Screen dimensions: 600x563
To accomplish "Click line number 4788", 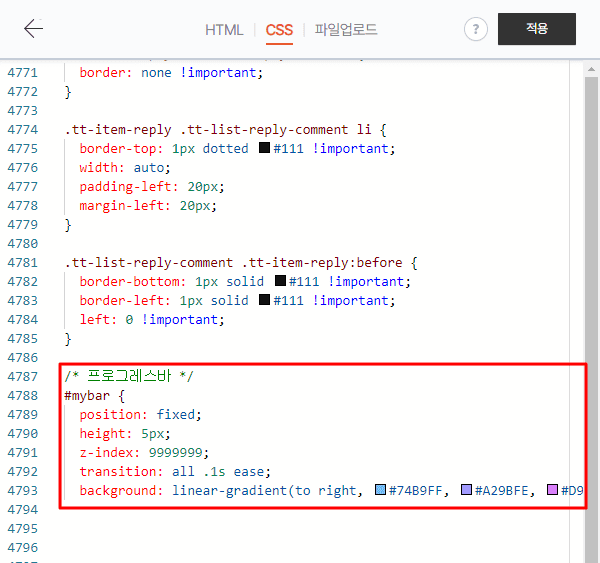I will click(x=23, y=395).
